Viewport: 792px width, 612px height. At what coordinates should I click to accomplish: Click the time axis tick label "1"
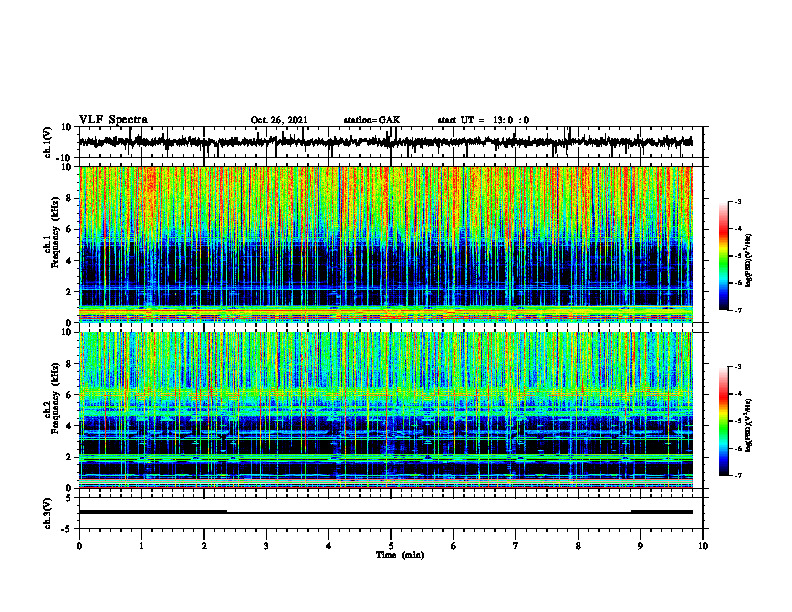[141, 546]
